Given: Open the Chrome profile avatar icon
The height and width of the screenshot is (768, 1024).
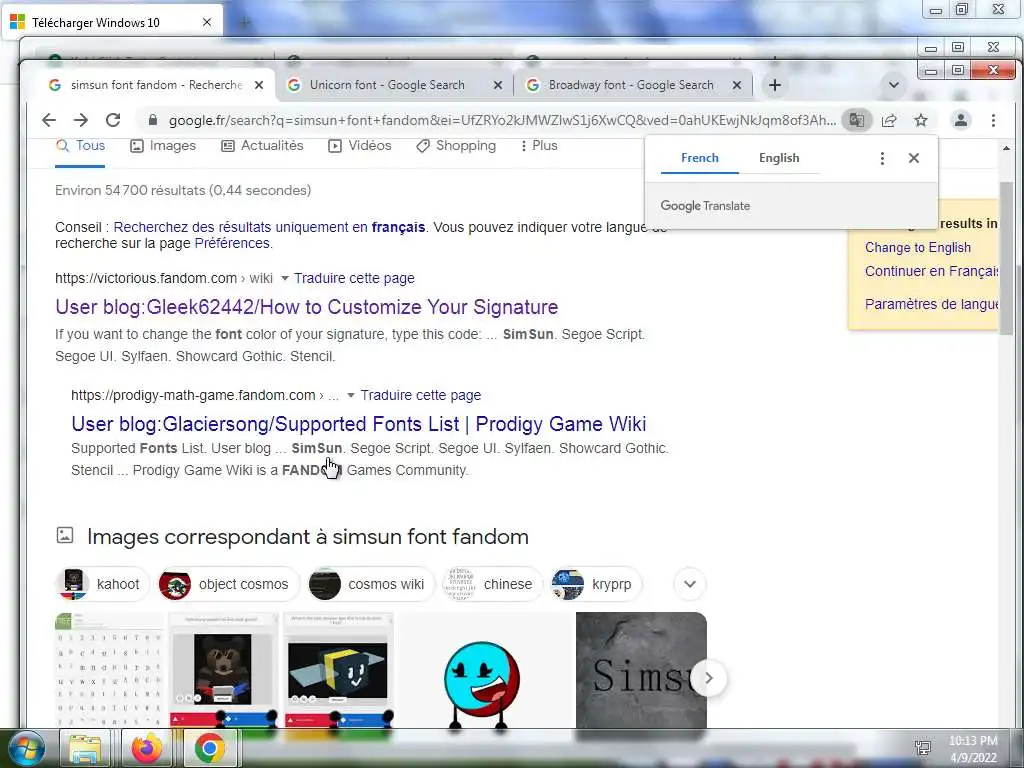Looking at the screenshot, I should click(x=961, y=120).
